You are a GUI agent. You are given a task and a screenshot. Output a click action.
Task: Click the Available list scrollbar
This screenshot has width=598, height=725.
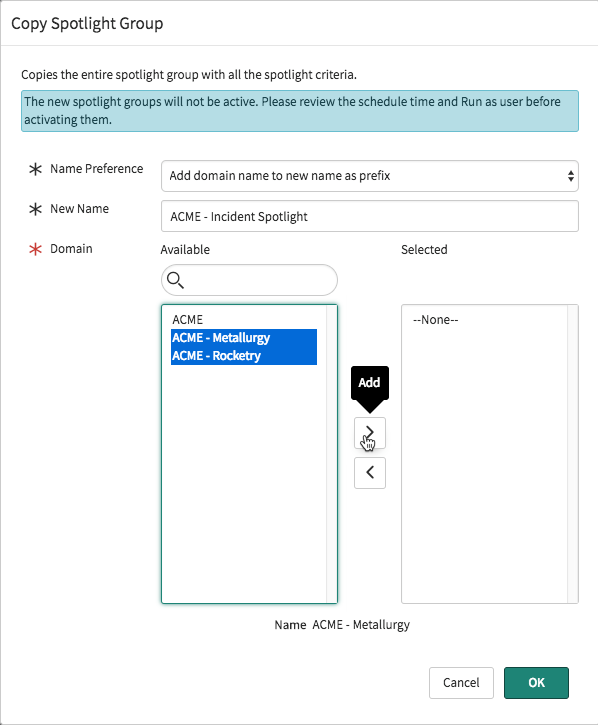click(x=332, y=454)
